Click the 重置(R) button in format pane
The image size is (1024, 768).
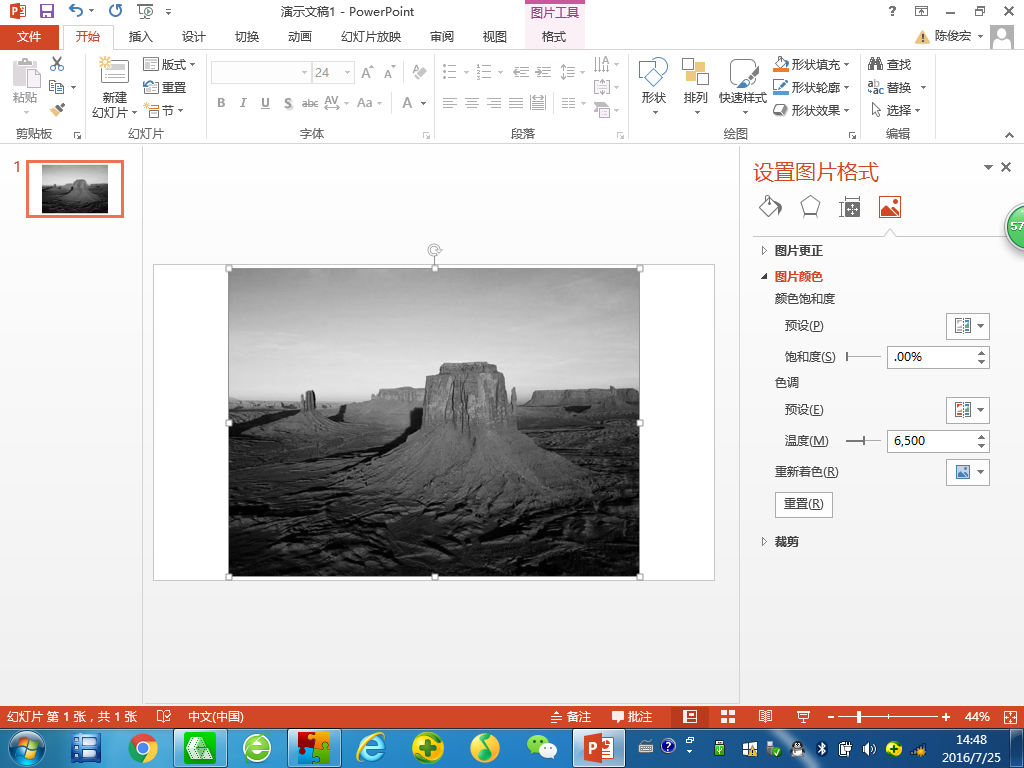803,504
